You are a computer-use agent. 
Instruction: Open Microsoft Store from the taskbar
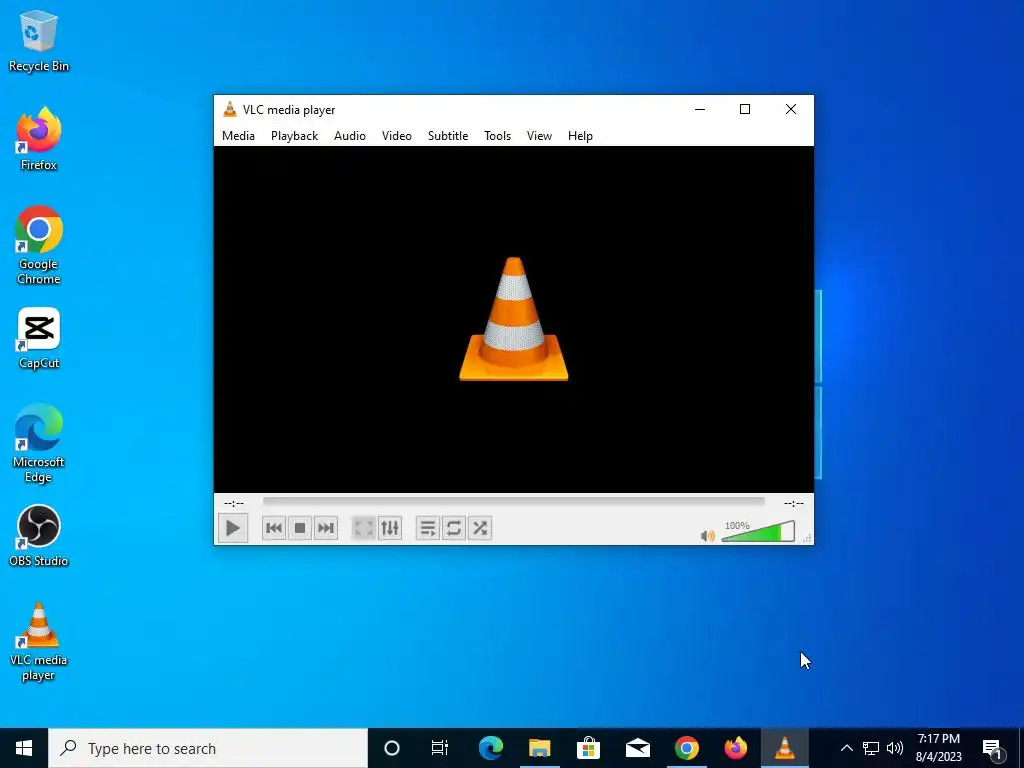588,748
